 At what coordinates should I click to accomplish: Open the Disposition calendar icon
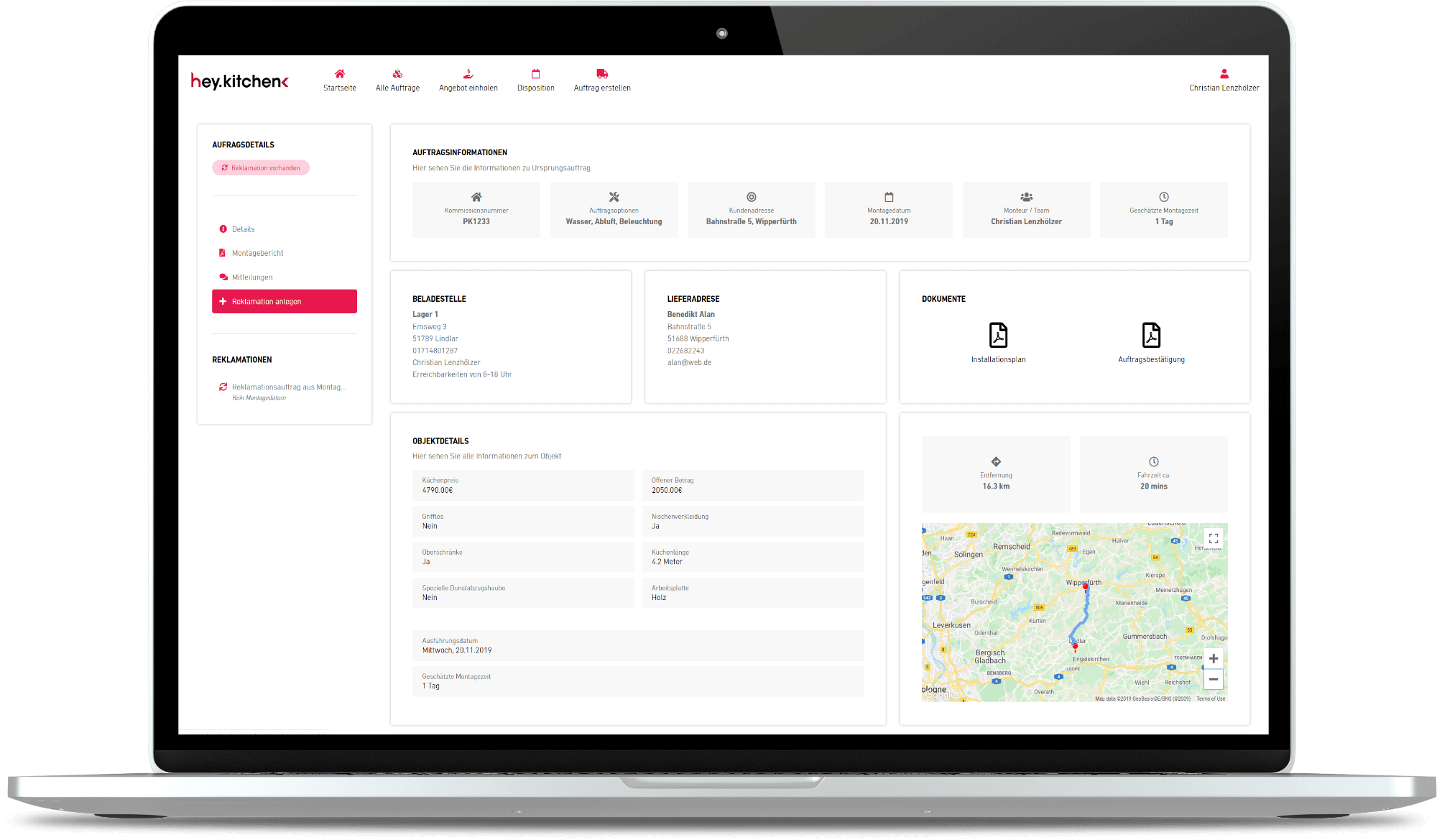535,74
